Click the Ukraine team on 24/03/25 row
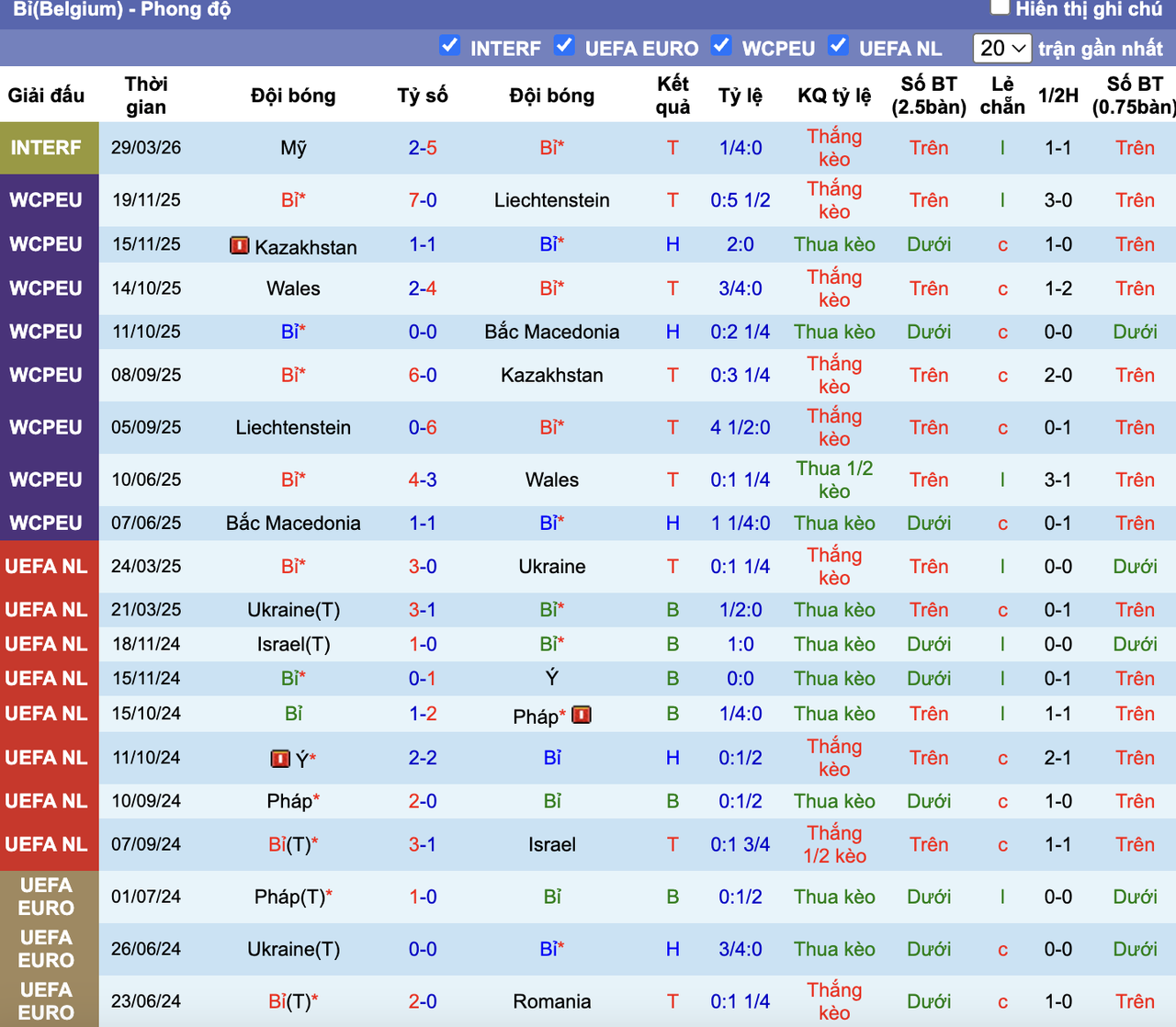The width and height of the screenshot is (1176, 1027). 552,566
